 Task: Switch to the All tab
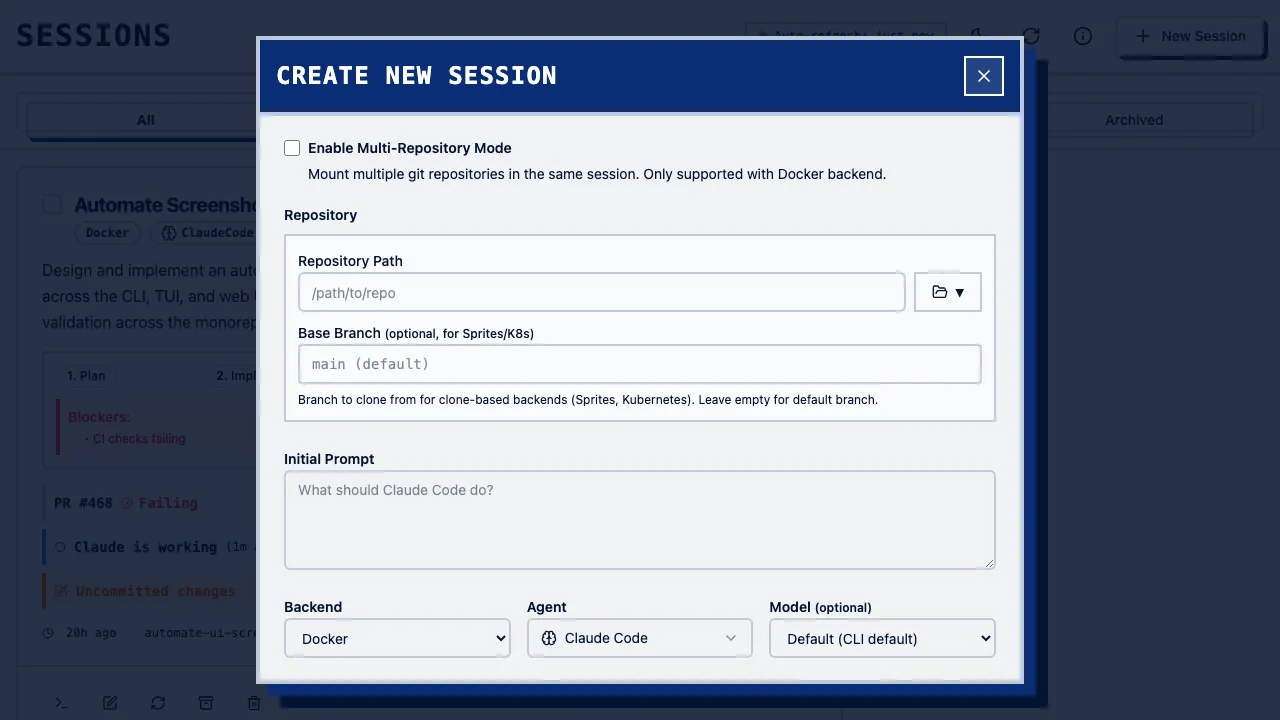click(x=145, y=119)
